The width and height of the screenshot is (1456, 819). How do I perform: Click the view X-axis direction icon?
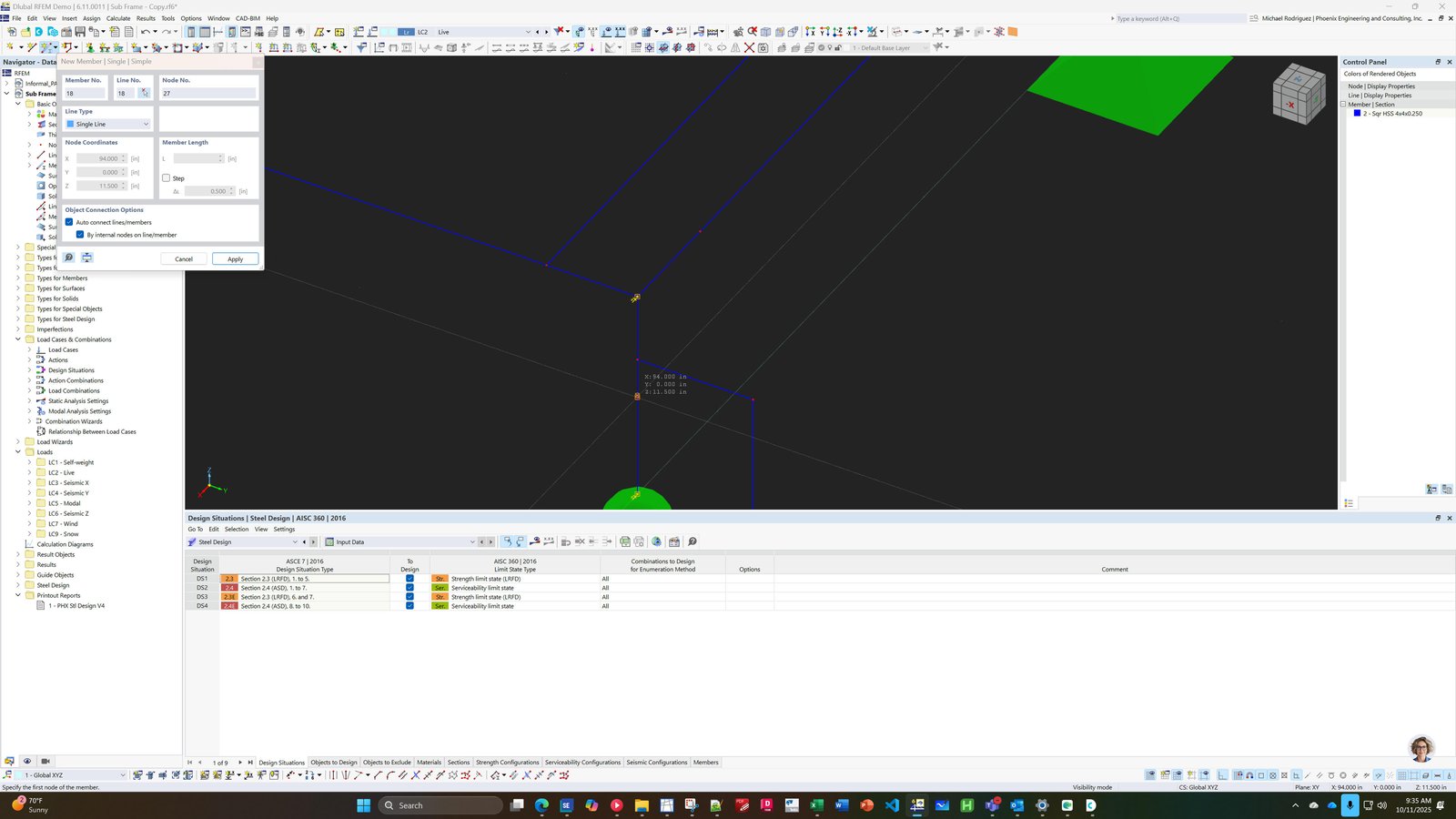pos(810,32)
